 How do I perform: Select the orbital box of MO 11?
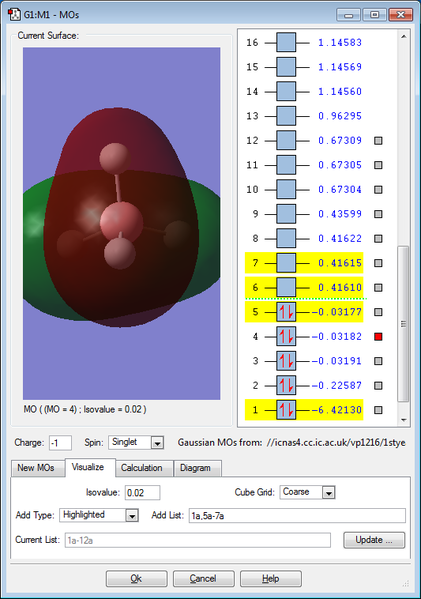286,165
